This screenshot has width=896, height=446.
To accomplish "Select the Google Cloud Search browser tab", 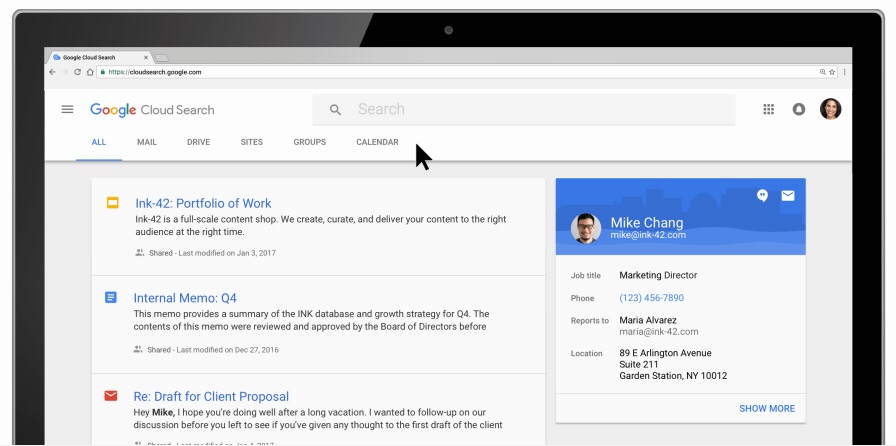I will pos(100,58).
